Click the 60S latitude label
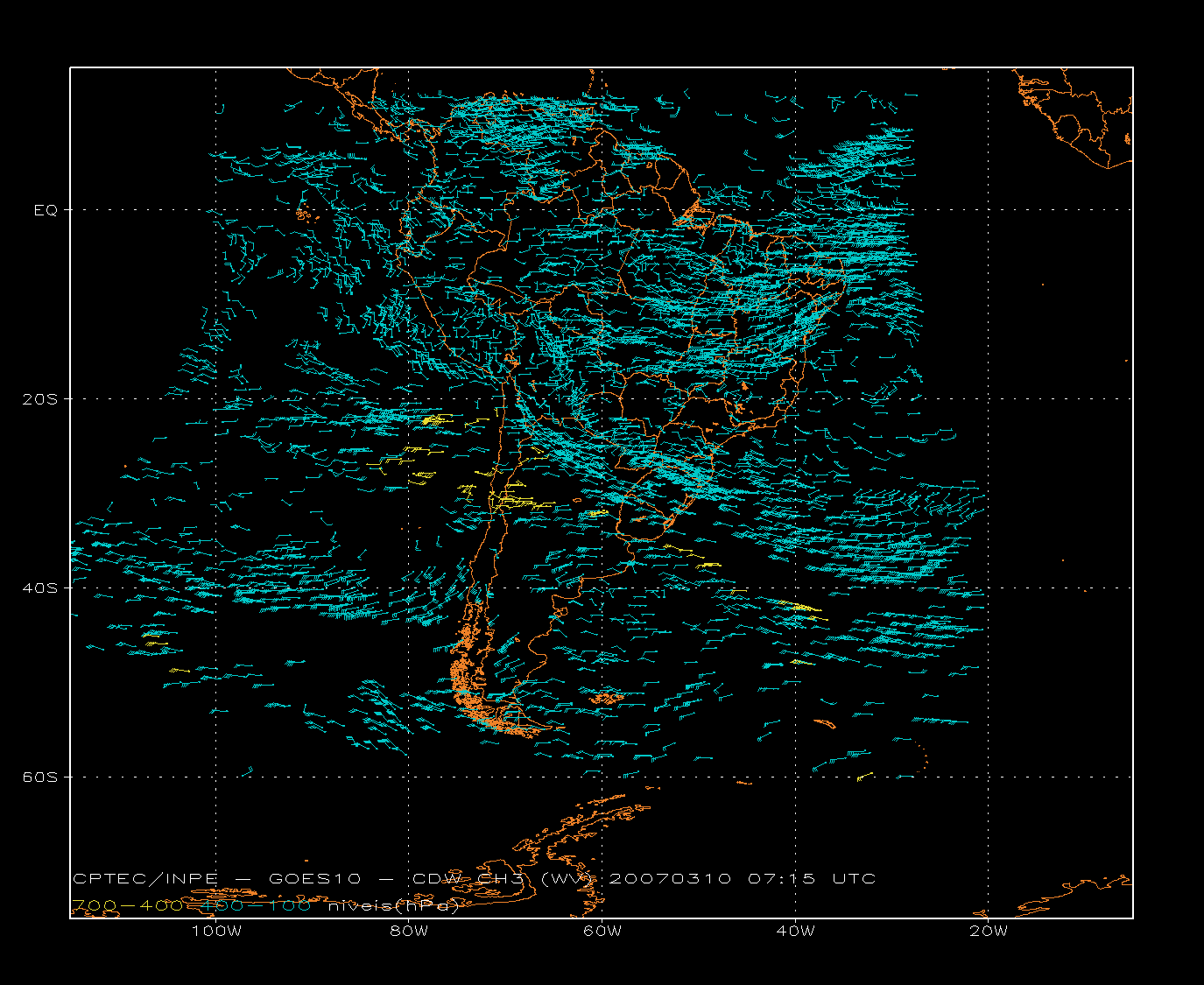Image resolution: width=1204 pixels, height=985 pixels. (39, 777)
